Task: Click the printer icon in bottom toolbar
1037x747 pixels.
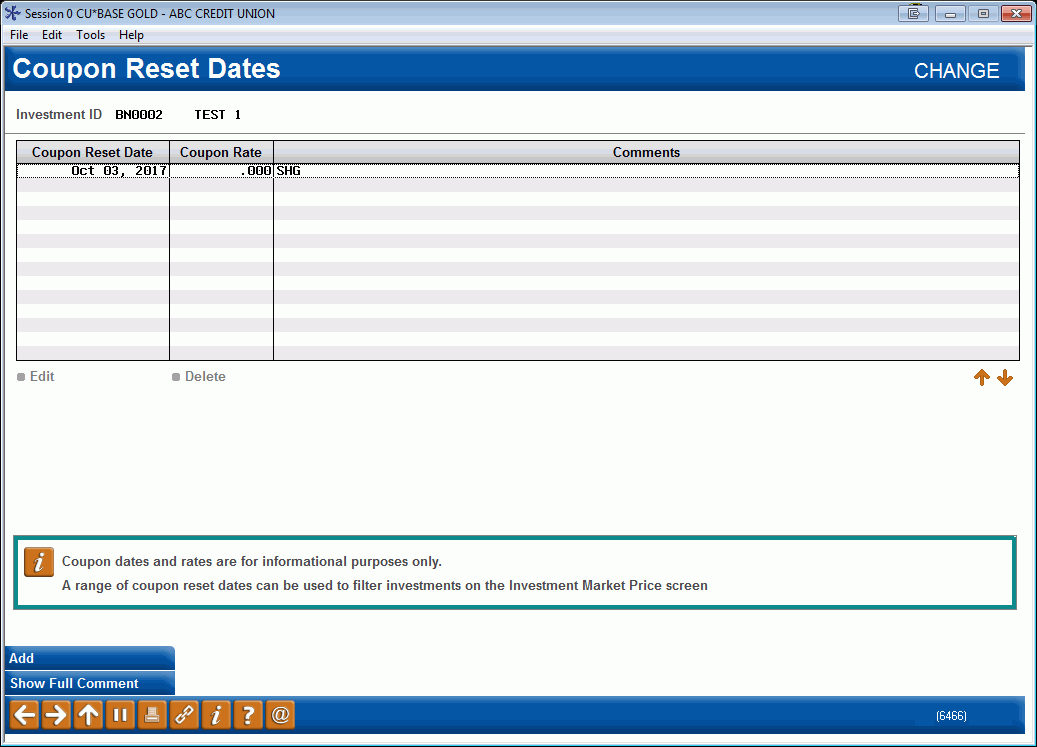Action: pos(151,715)
